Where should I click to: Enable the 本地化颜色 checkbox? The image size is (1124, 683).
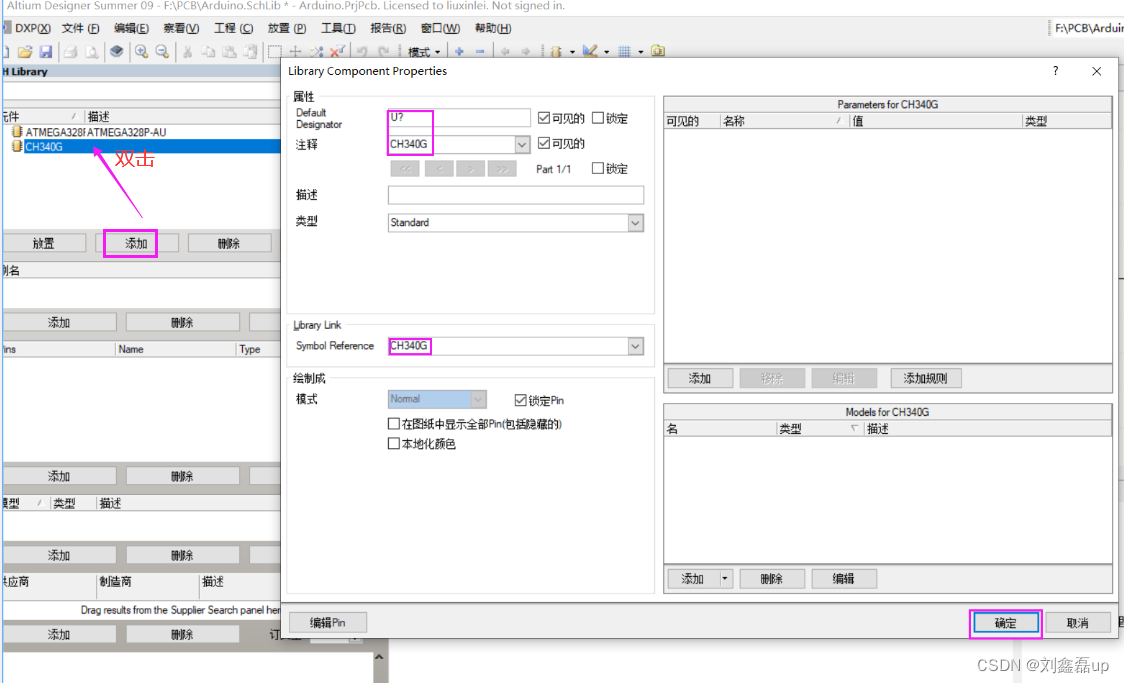point(394,444)
